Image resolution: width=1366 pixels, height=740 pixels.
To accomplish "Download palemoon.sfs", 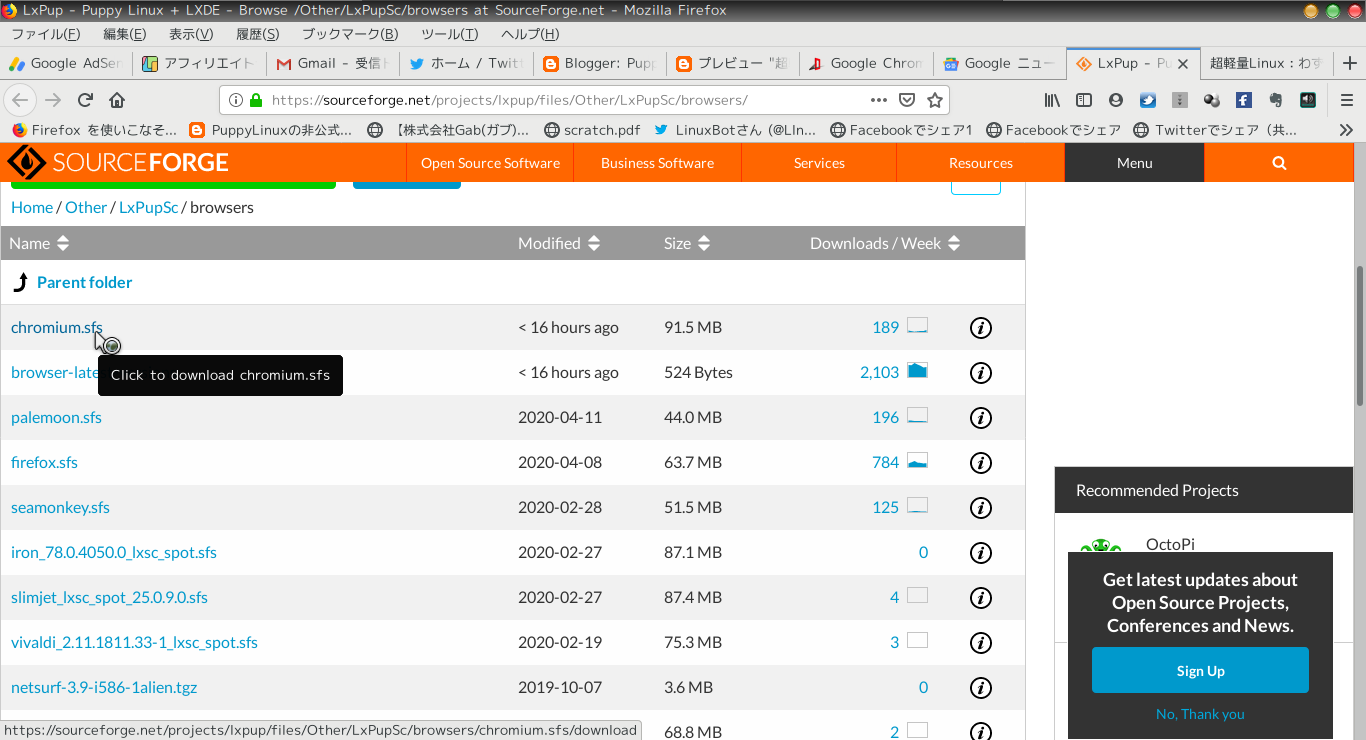I will coord(56,417).
